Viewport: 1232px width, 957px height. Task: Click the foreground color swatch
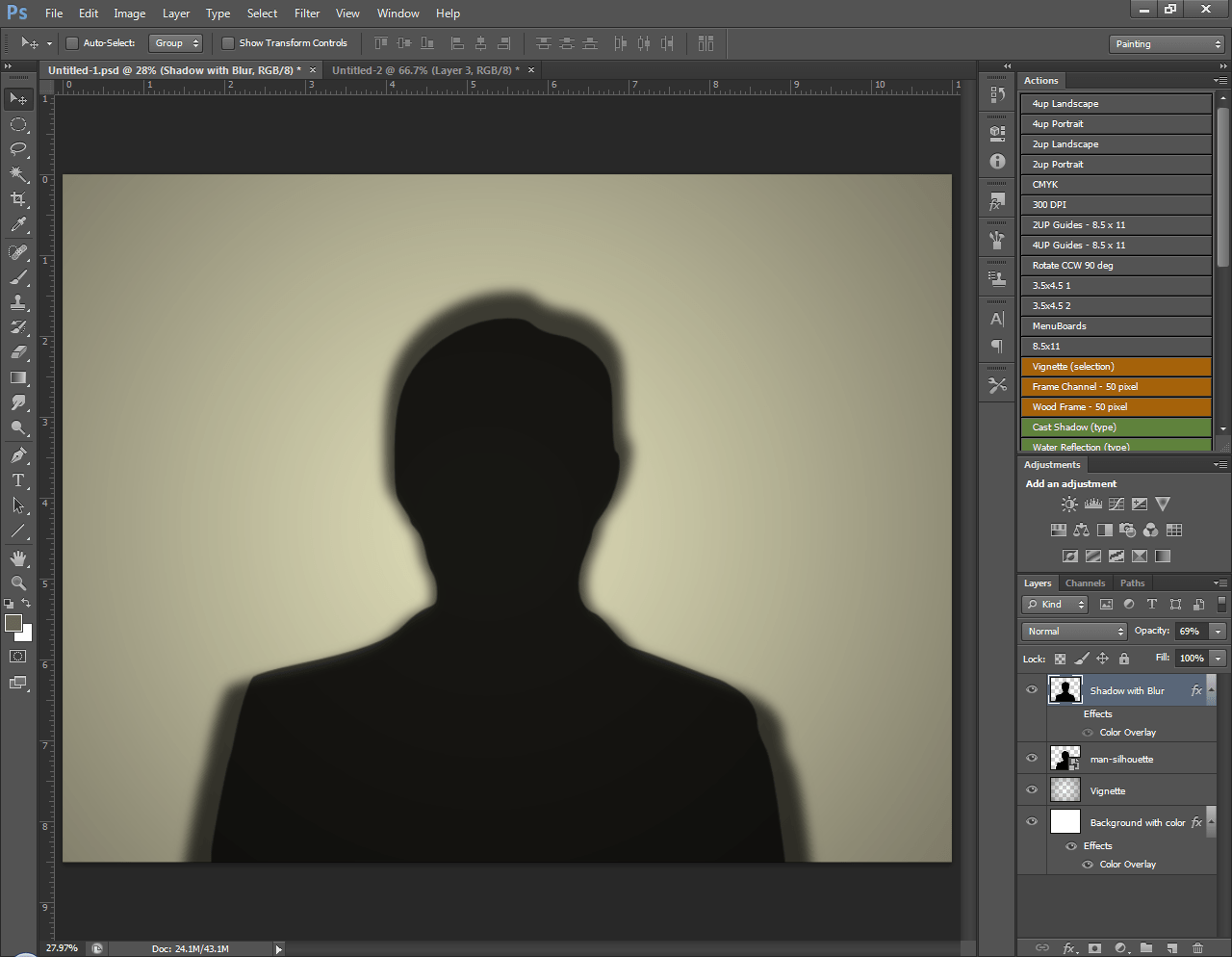[x=13, y=623]
